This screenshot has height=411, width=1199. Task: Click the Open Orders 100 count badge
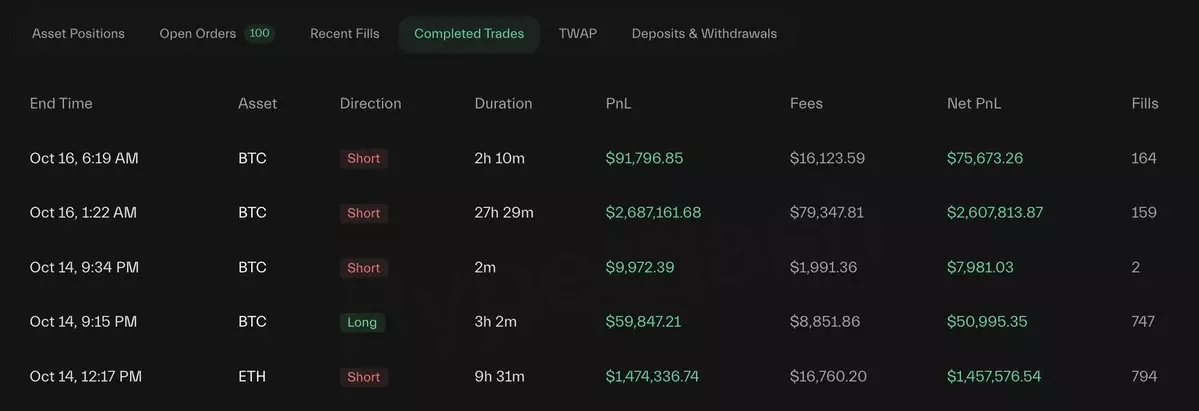[x=260, y=34]
